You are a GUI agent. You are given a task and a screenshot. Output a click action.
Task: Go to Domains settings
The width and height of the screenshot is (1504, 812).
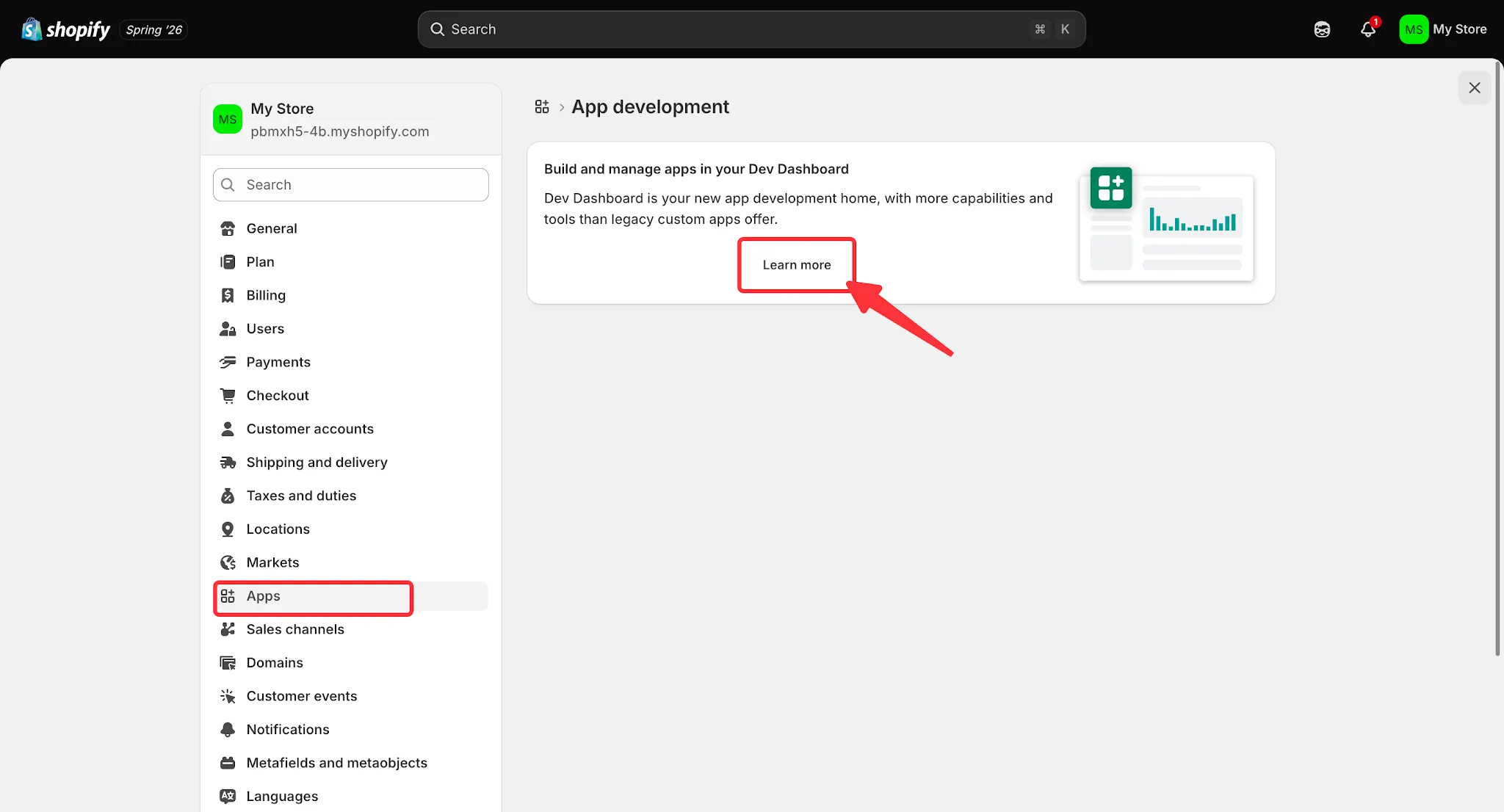[x=351, y=663]
